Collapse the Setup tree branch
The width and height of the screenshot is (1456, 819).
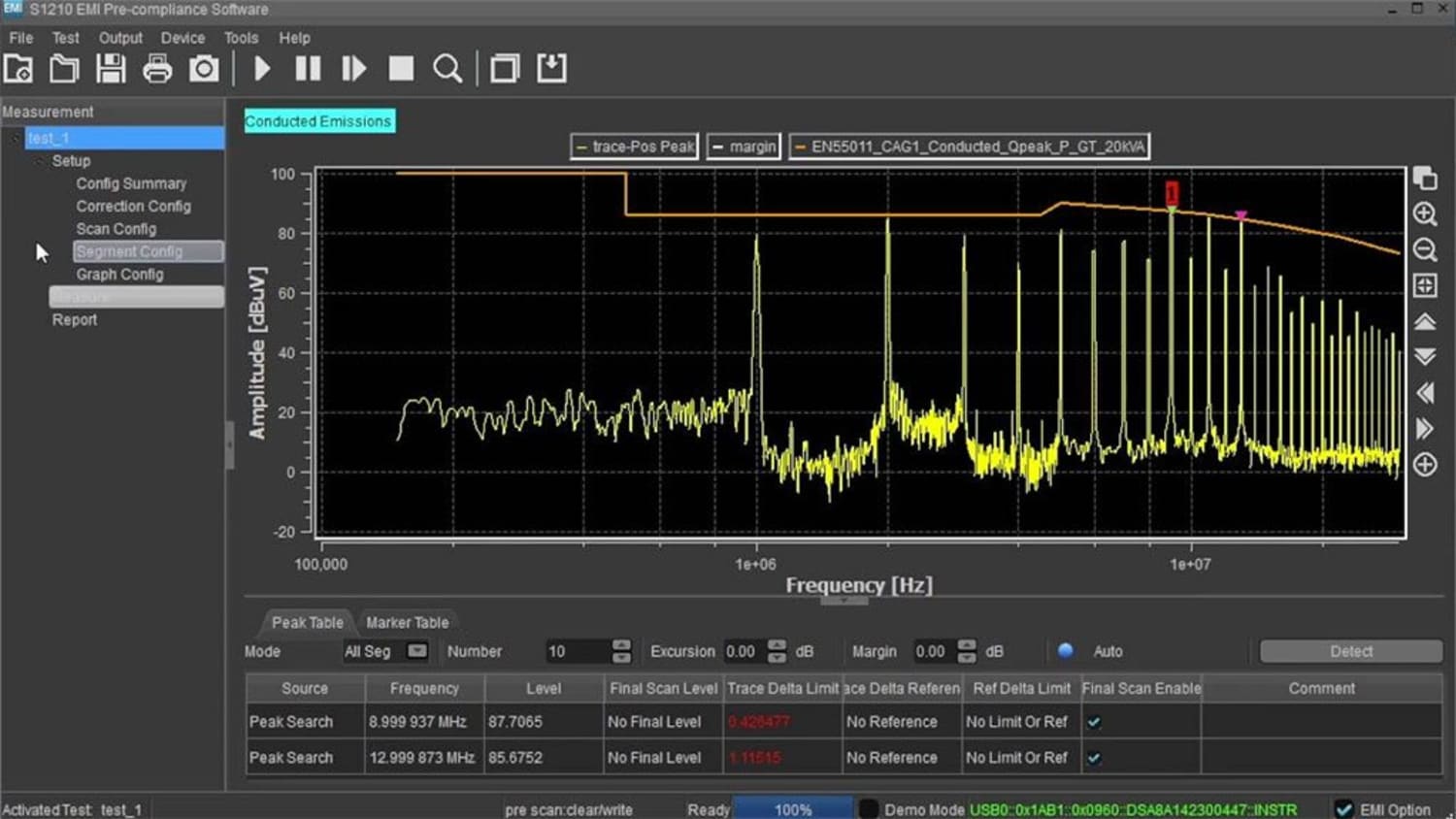[x=39, y=161]
